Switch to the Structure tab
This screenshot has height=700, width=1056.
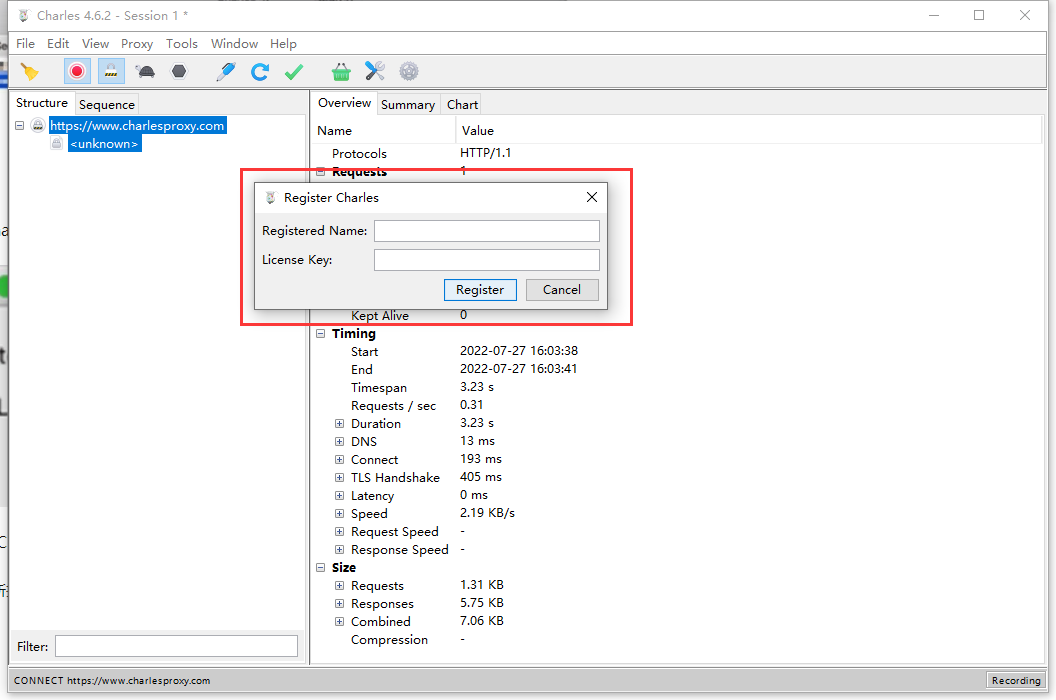pyautogui.click(x=42, y=103)
